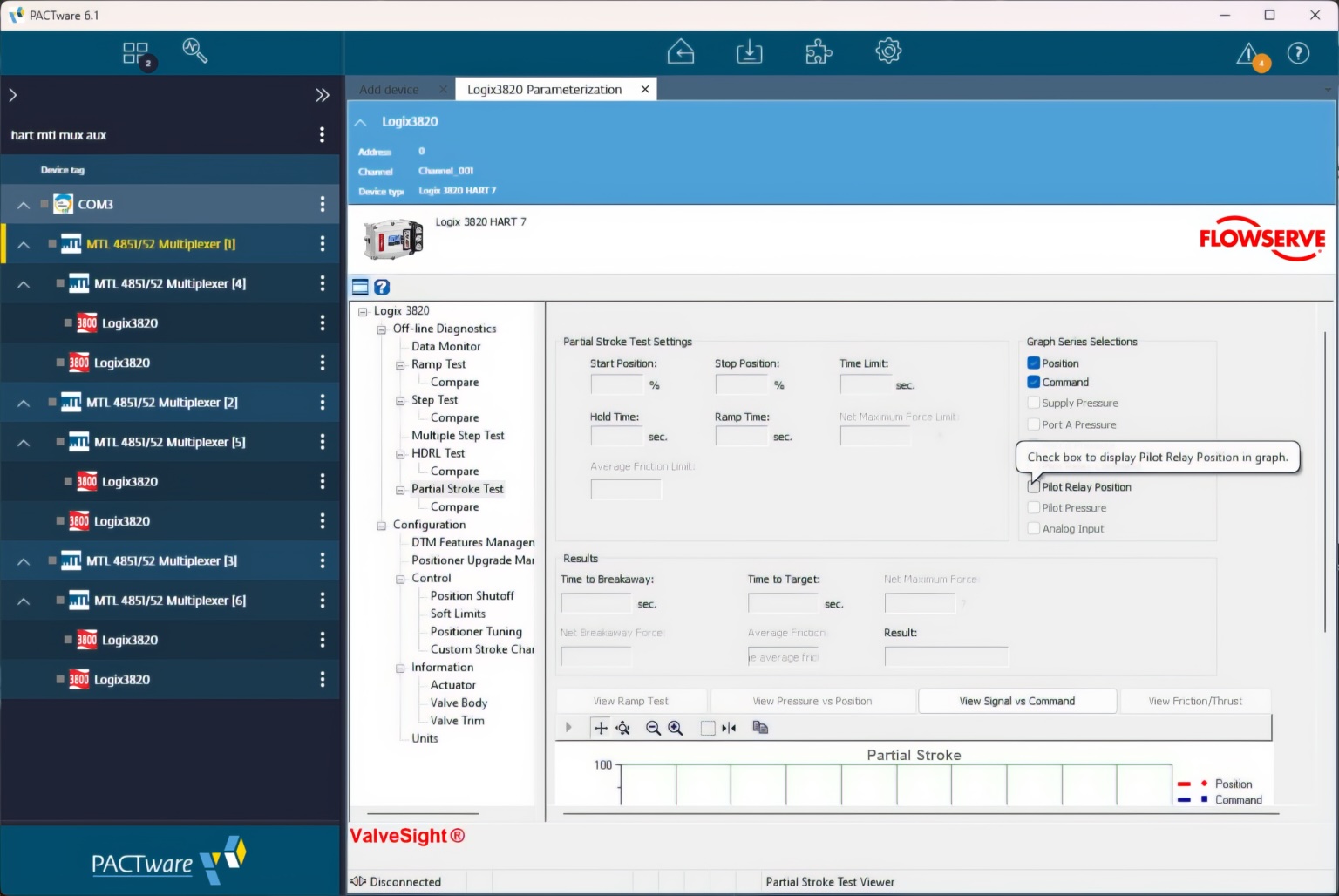This screenshot has width=1339, height=896.
Task: Collapse sidebar with the double chevron icon
Action: click(322, 95)
